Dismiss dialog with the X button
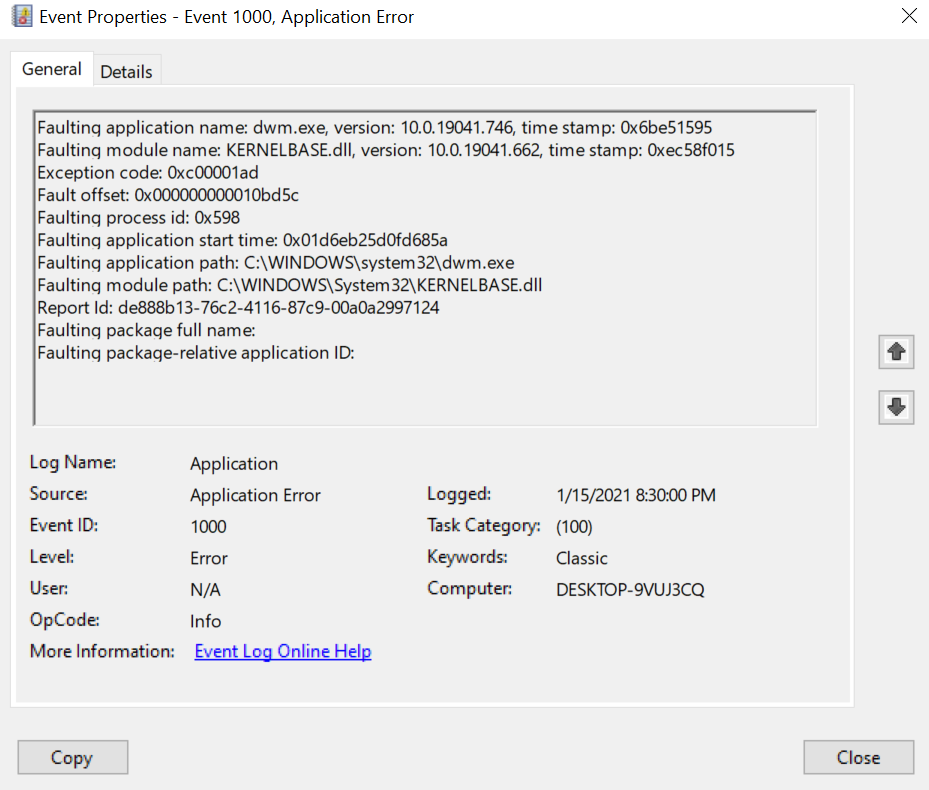The height and width of the screenshot is (790, 929). pos(909,16)
